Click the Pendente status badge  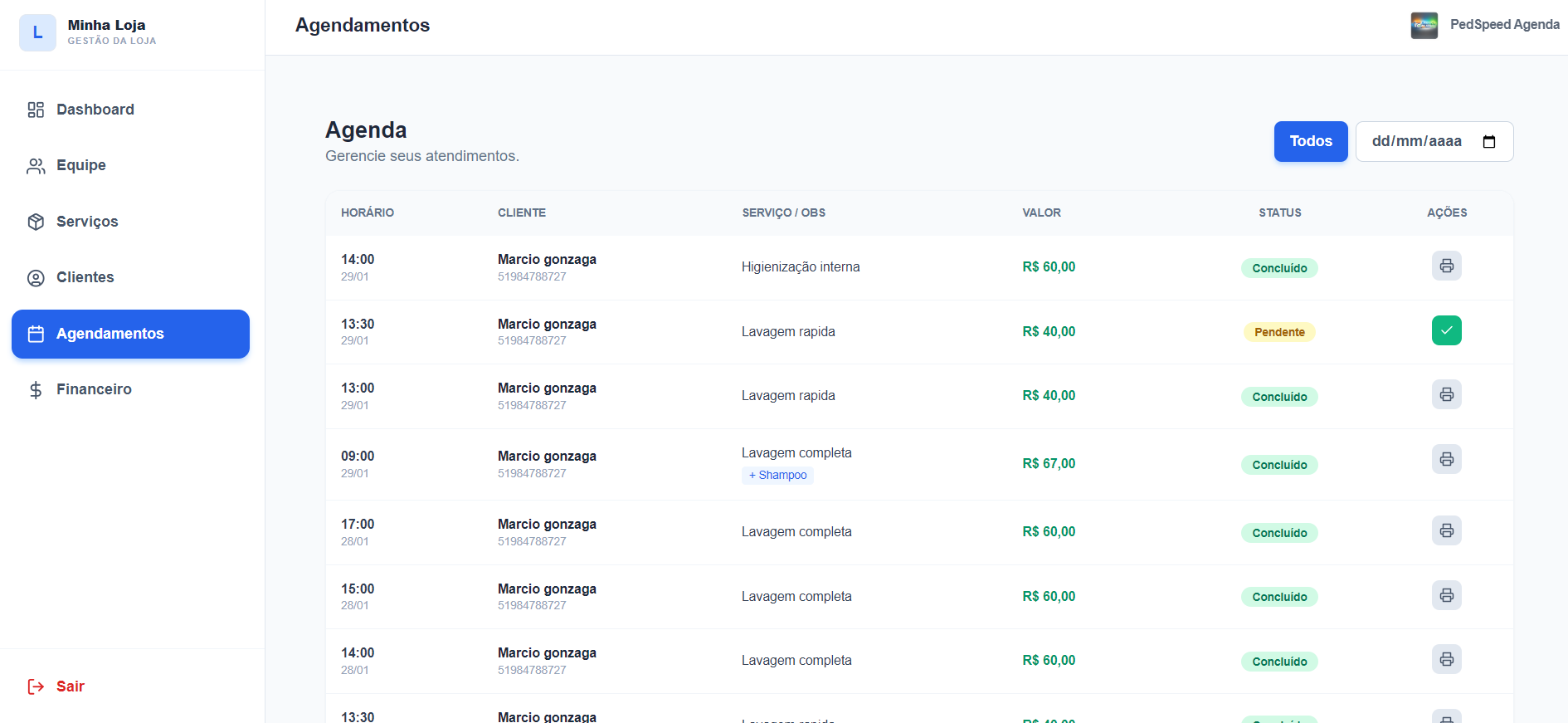pyautogui.click(x=1279, y=332)
